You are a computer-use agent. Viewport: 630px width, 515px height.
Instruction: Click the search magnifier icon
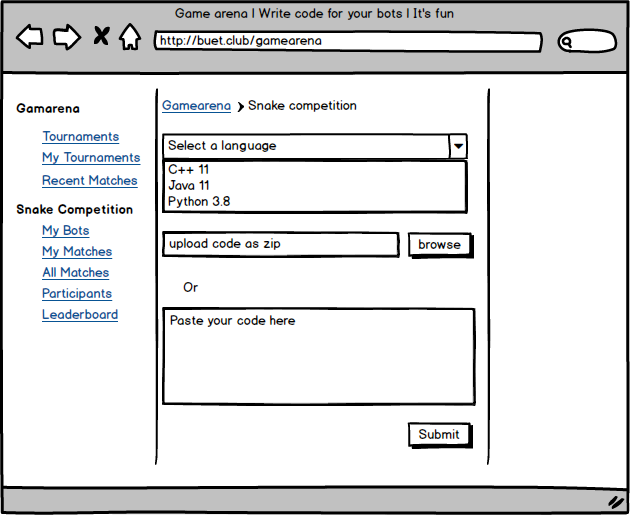(566, 42)
